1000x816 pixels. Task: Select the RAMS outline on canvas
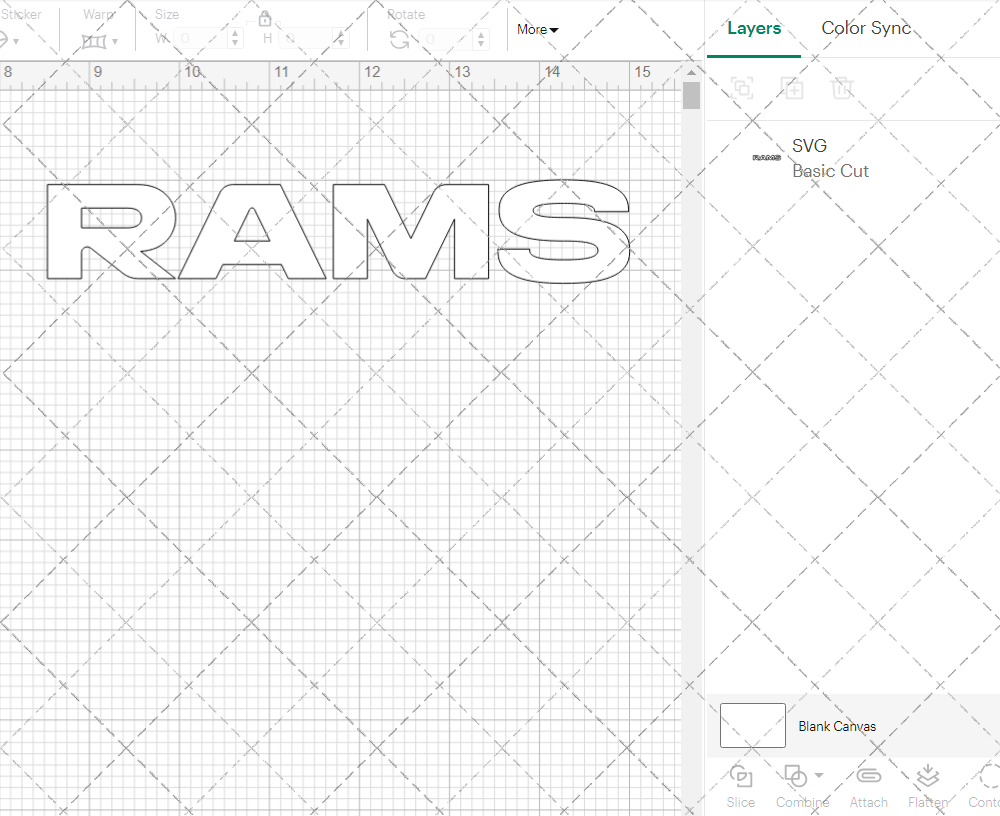[x=338, y=232]
